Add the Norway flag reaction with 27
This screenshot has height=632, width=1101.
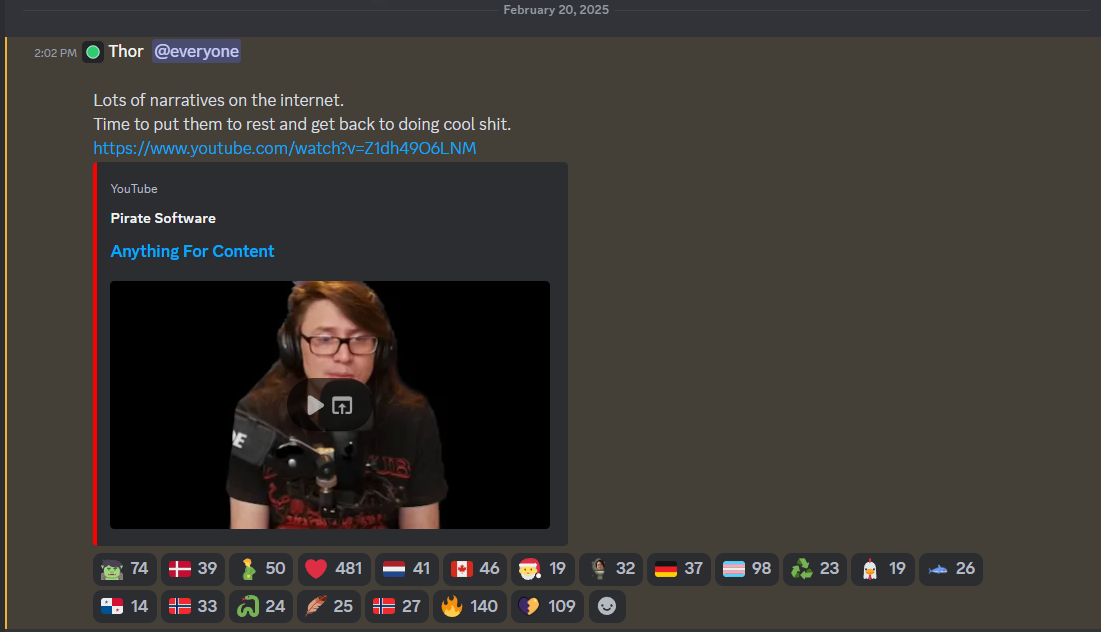[397, 606]
